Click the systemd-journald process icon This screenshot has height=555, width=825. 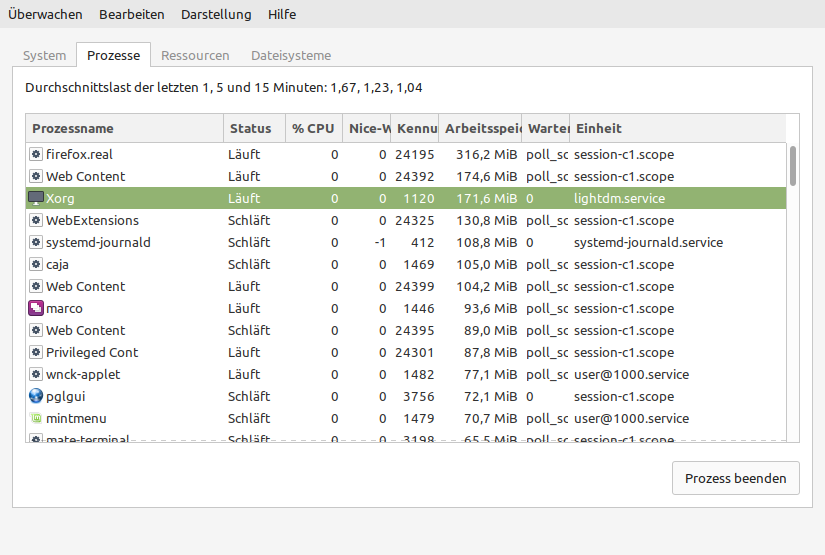[x=36, y=242]
